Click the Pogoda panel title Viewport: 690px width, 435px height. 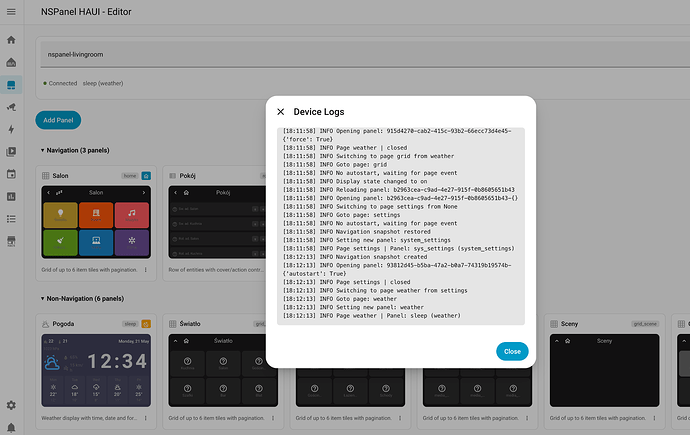(63, 324)
